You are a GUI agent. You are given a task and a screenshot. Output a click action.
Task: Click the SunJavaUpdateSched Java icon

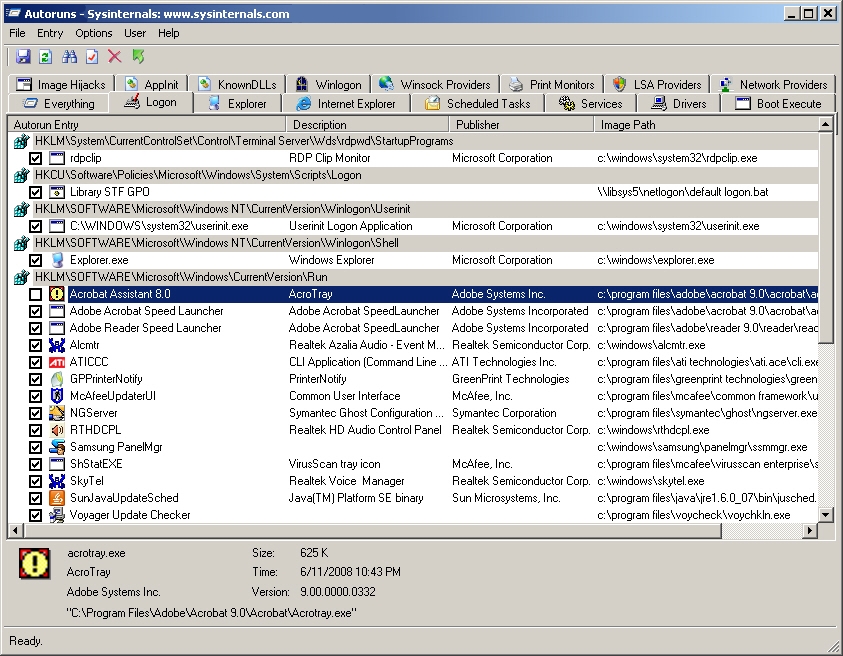(57, 498)
